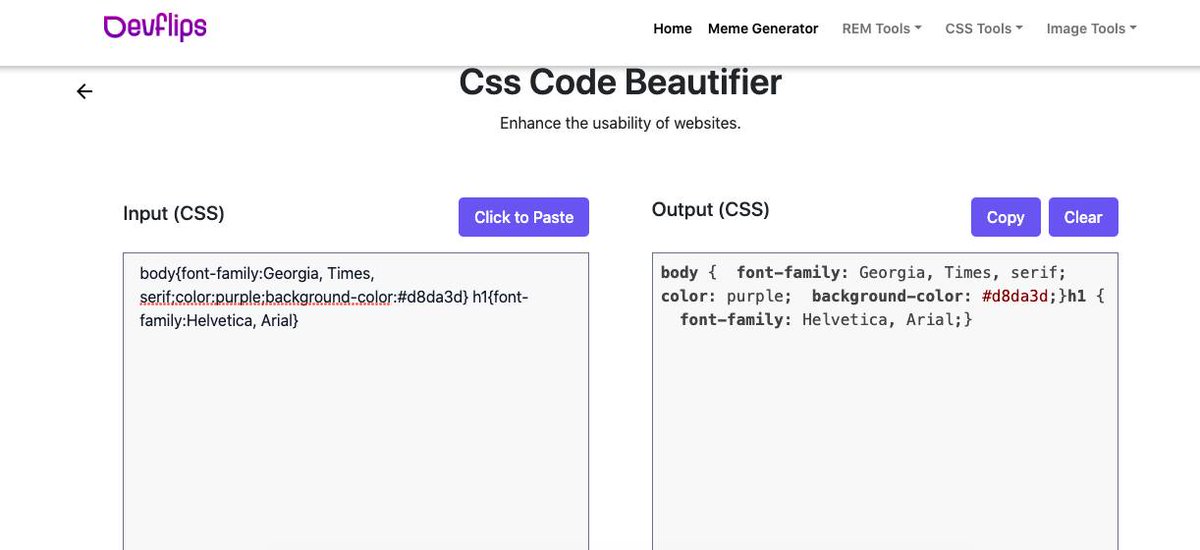Copy the beautified CSS output

(x=1005, y=217)
